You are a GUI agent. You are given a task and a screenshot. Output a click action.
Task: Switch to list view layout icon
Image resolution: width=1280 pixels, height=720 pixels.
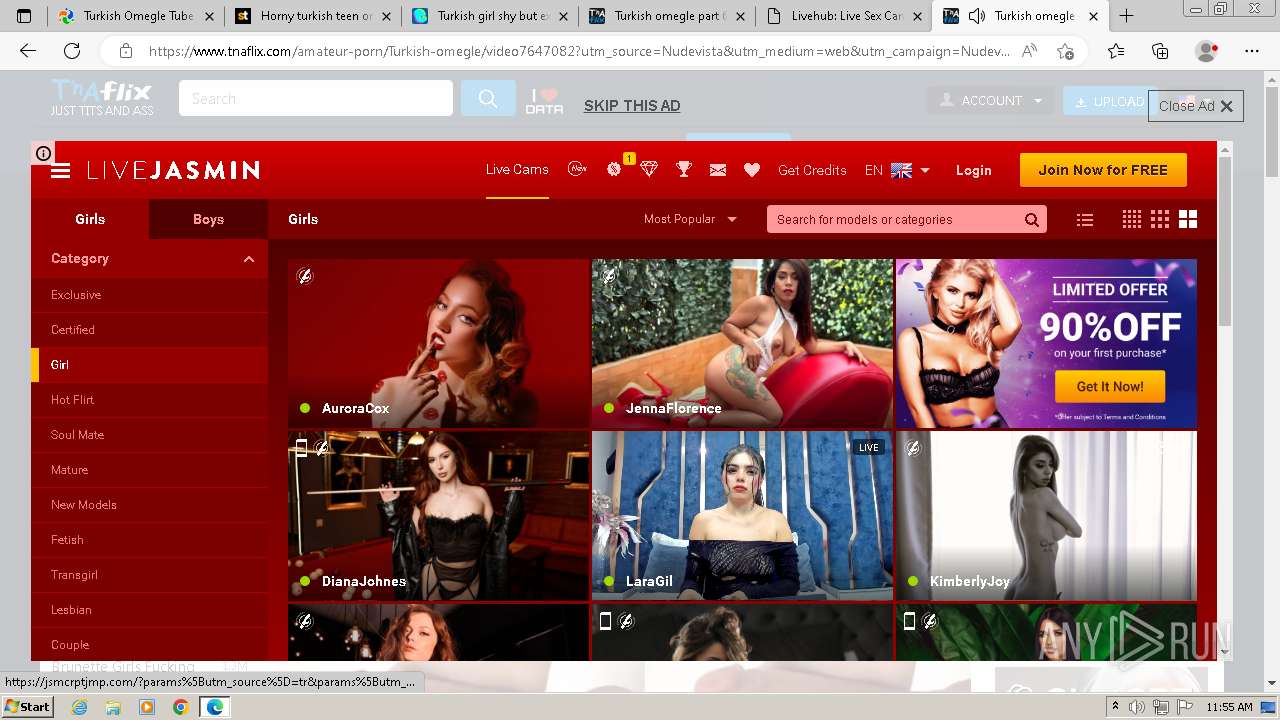pos(1085,220)
